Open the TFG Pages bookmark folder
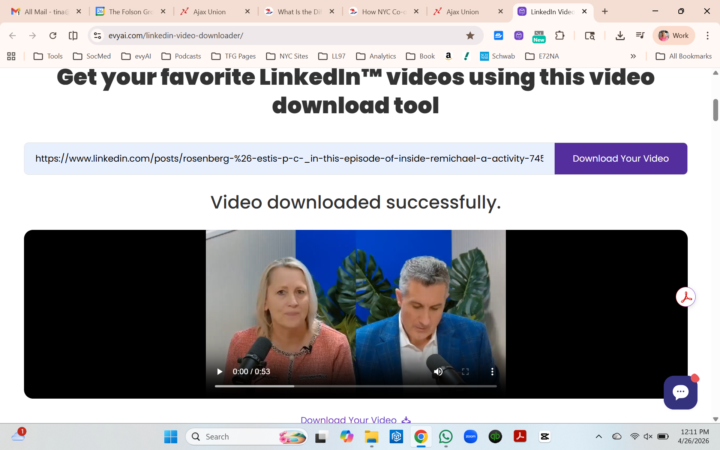The height and width of the screenshot is (450, 720). (x=233, y=56)
